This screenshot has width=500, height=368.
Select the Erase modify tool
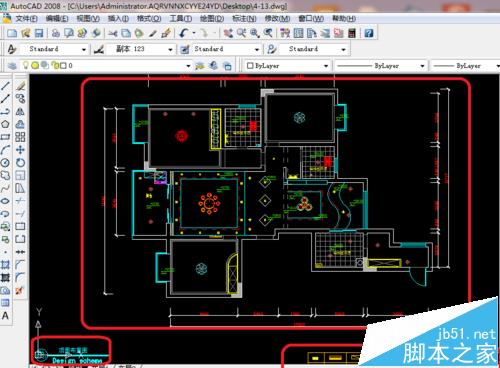[20, 86]
